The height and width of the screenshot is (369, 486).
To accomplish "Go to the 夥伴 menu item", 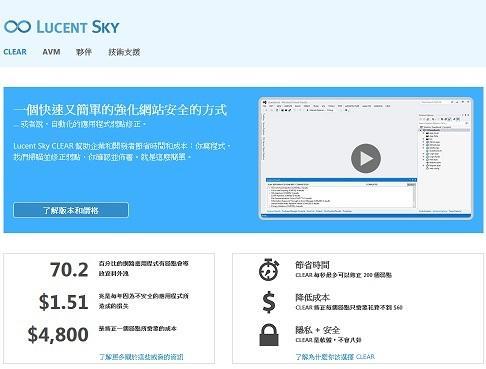I will 84,52.
